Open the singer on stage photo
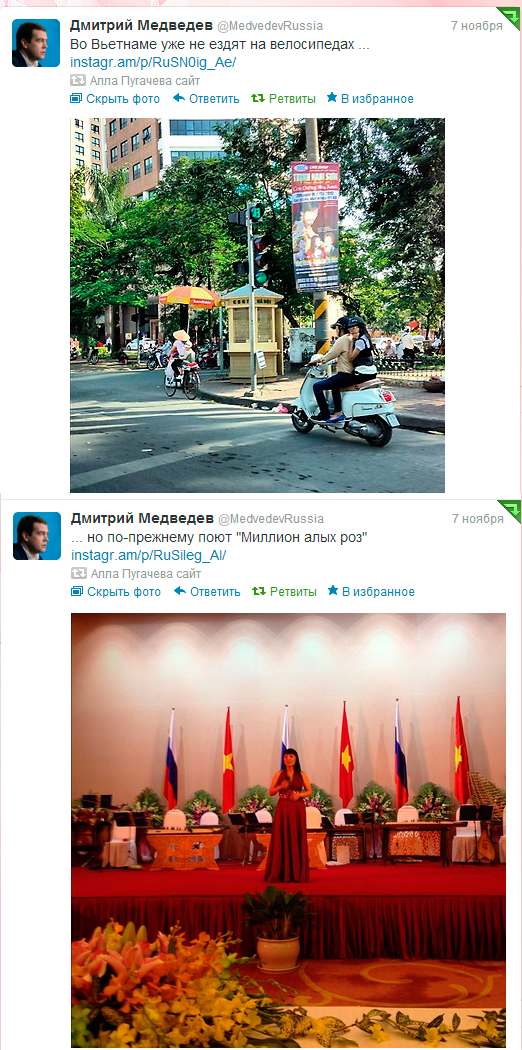The height and width of the screenshot is (1050, 522). click(x=288, y=830)
